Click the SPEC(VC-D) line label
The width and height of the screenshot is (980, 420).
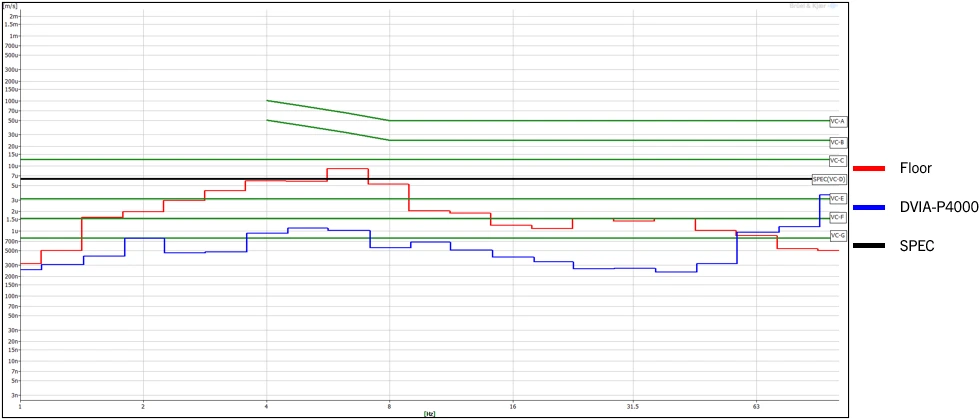[x=829, y=179]
